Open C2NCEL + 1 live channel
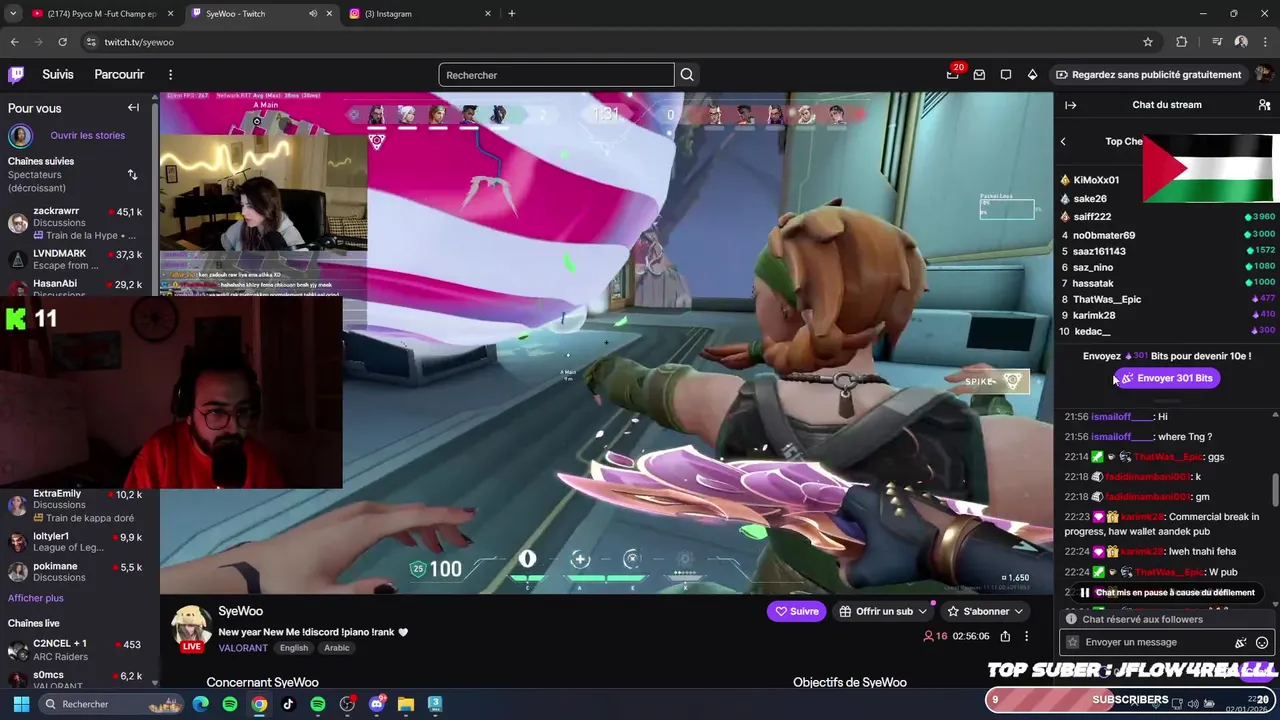This screenshot has height=720, width=1280. tap(76, 650)
